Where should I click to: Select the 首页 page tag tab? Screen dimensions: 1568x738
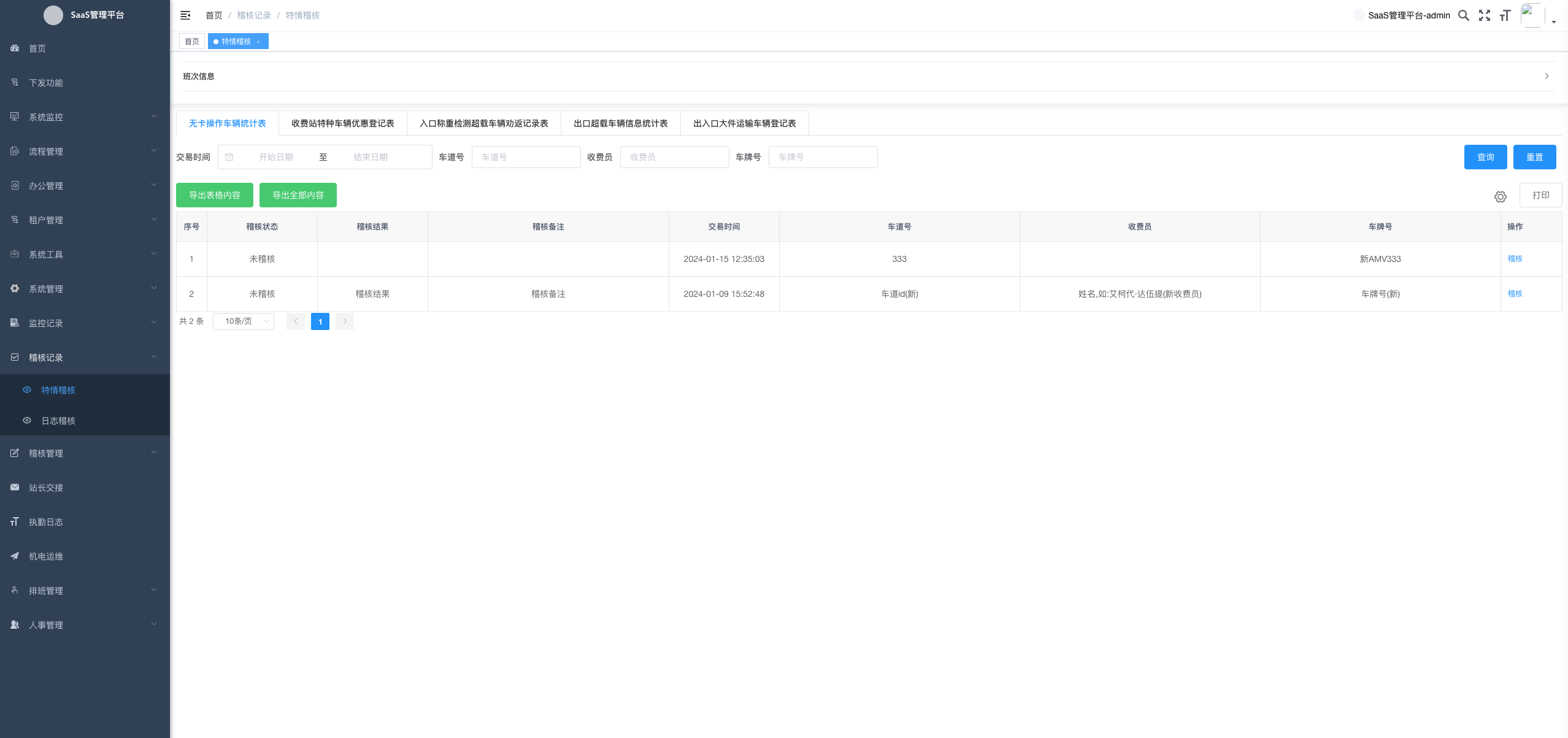coord(192,41)
